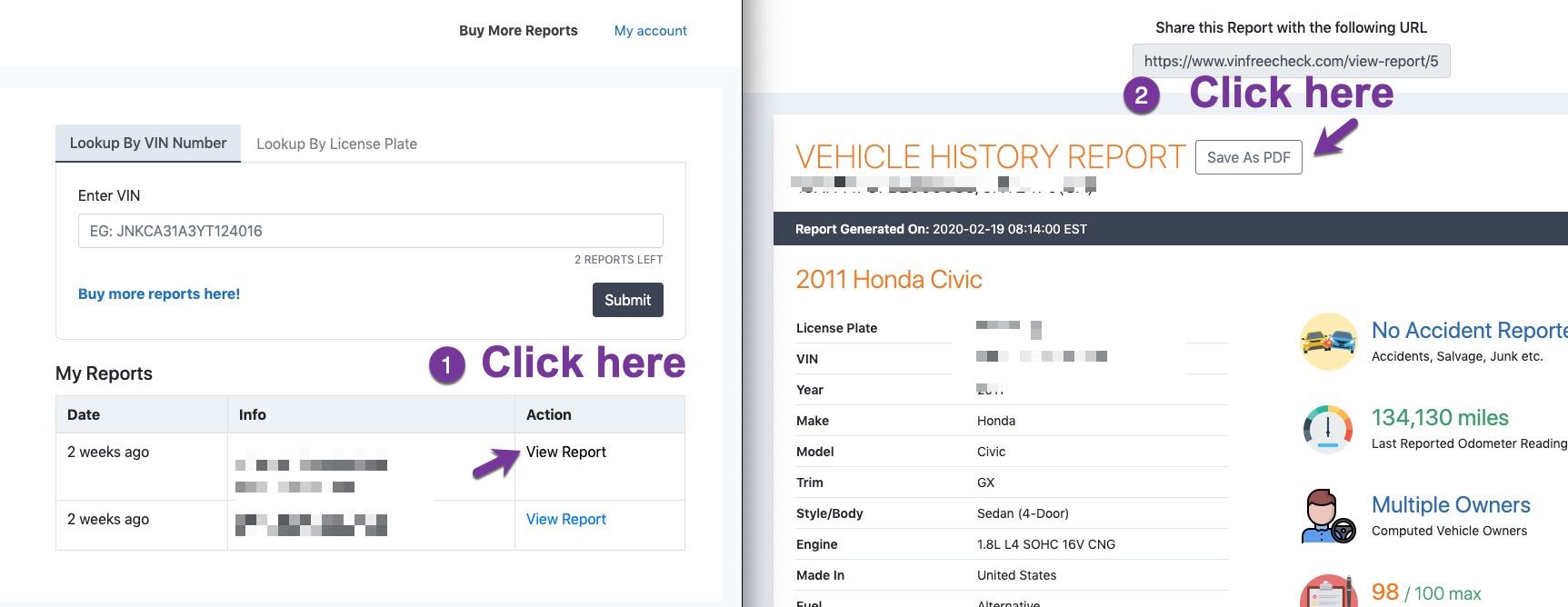Viewport: 1568px width, 607px height.
Task: Click the Submit button
Action: pos(628,300)
